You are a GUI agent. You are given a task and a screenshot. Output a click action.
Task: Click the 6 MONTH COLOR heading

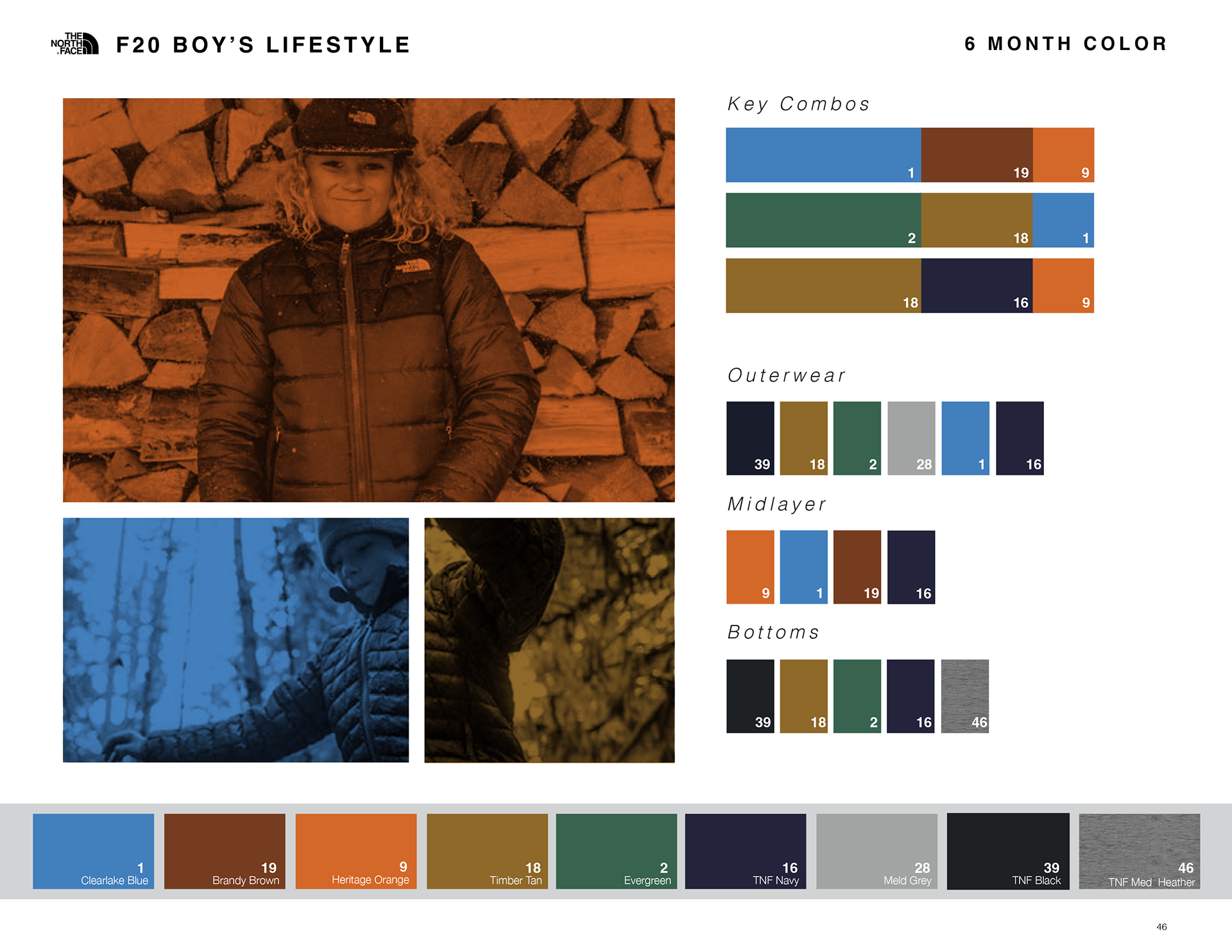click(x=1066, y=44)
